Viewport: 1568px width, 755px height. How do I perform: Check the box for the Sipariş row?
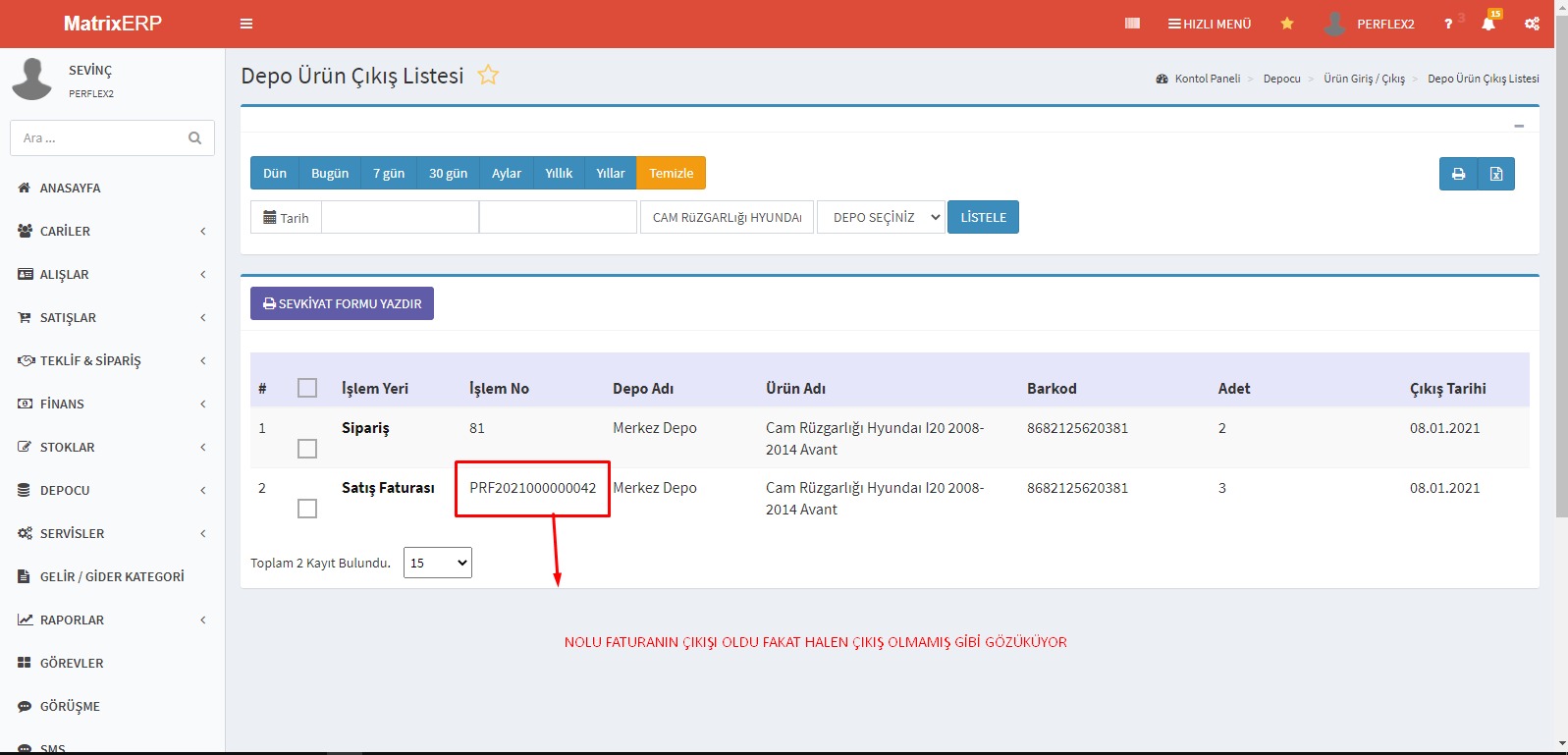(307, 449)
